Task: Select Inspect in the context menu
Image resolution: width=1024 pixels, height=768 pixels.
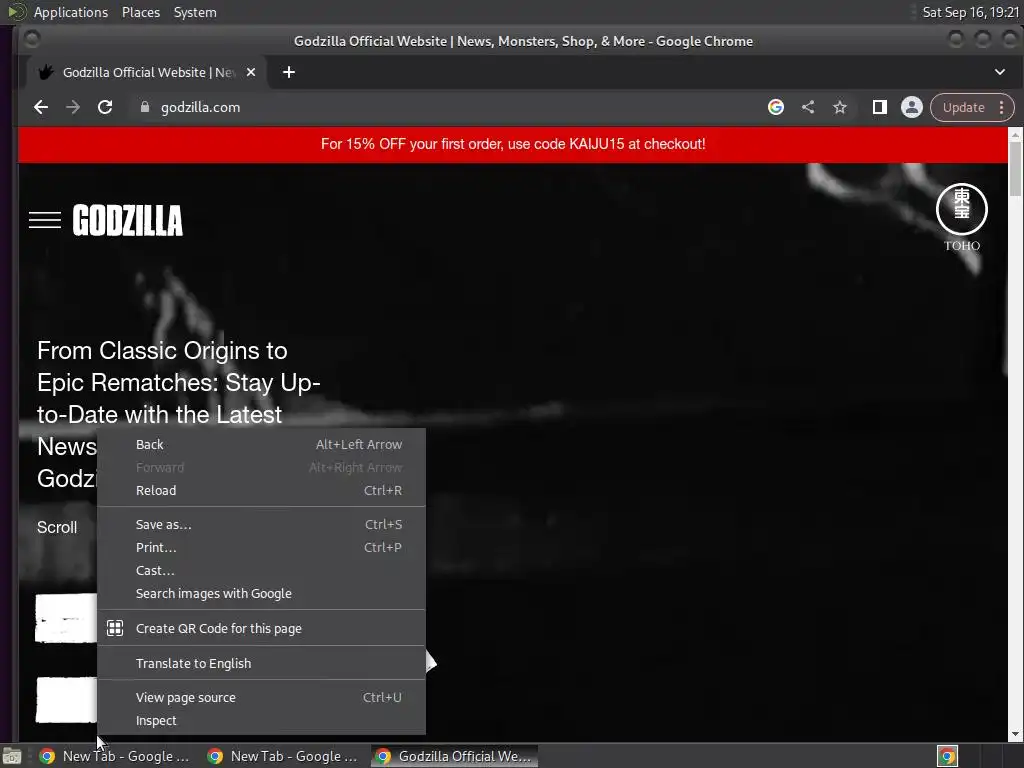Action: (x=261, y=721)
